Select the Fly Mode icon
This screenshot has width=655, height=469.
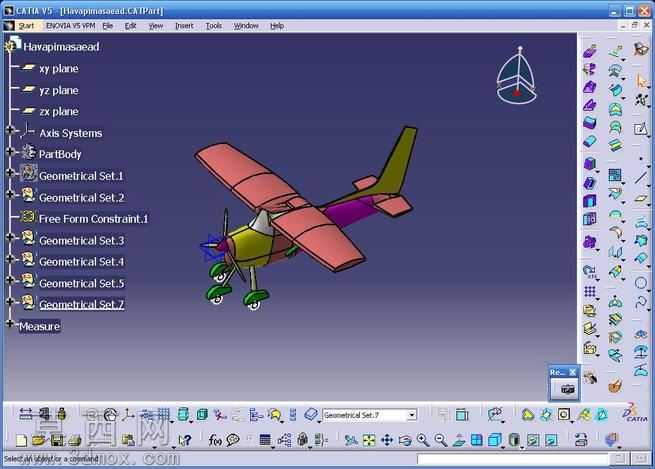click(x=351, y=440)
